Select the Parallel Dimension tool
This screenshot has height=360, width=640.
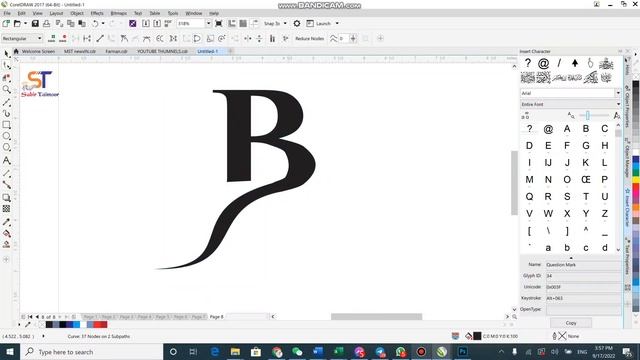(7, 173)
